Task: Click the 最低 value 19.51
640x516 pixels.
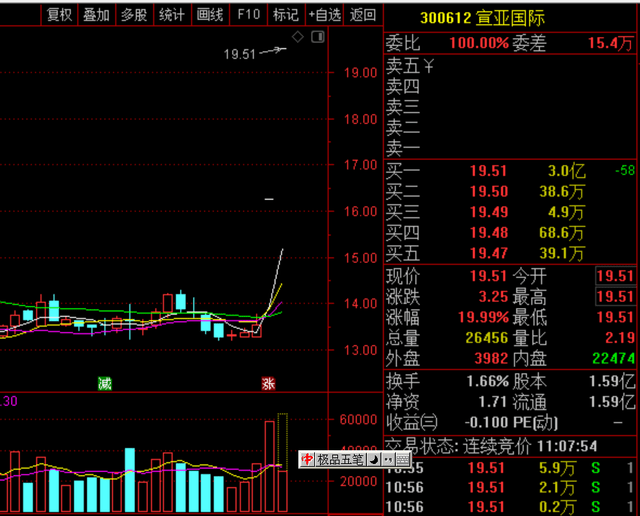Action: tap(615, 317)
